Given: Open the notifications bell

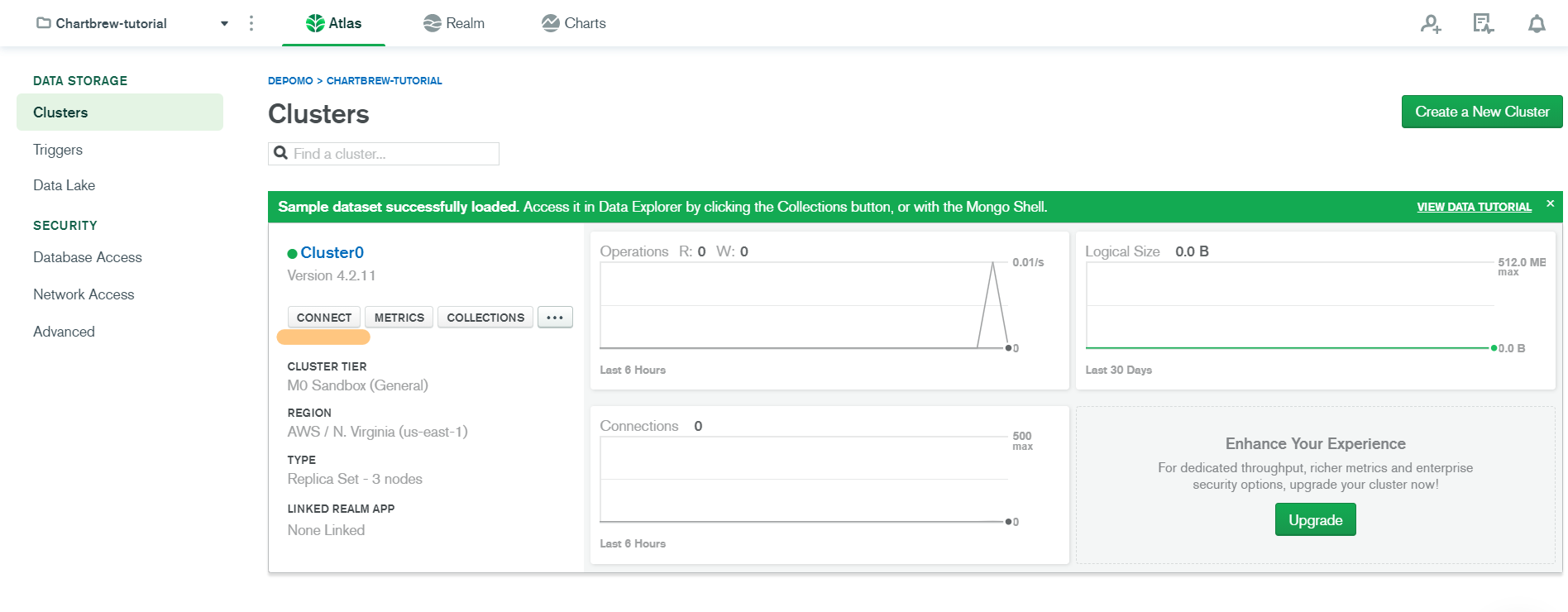Looking at the screenshot, I should [1537, 24].
